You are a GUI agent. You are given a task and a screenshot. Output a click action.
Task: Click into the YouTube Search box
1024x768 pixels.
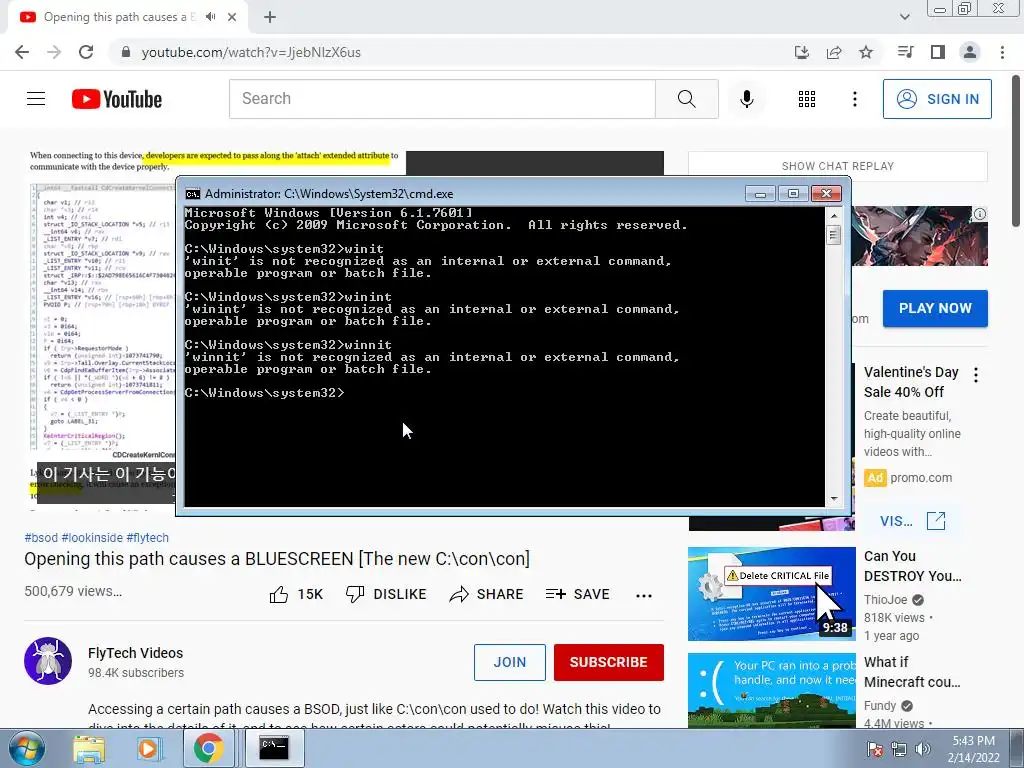(442, 99)
